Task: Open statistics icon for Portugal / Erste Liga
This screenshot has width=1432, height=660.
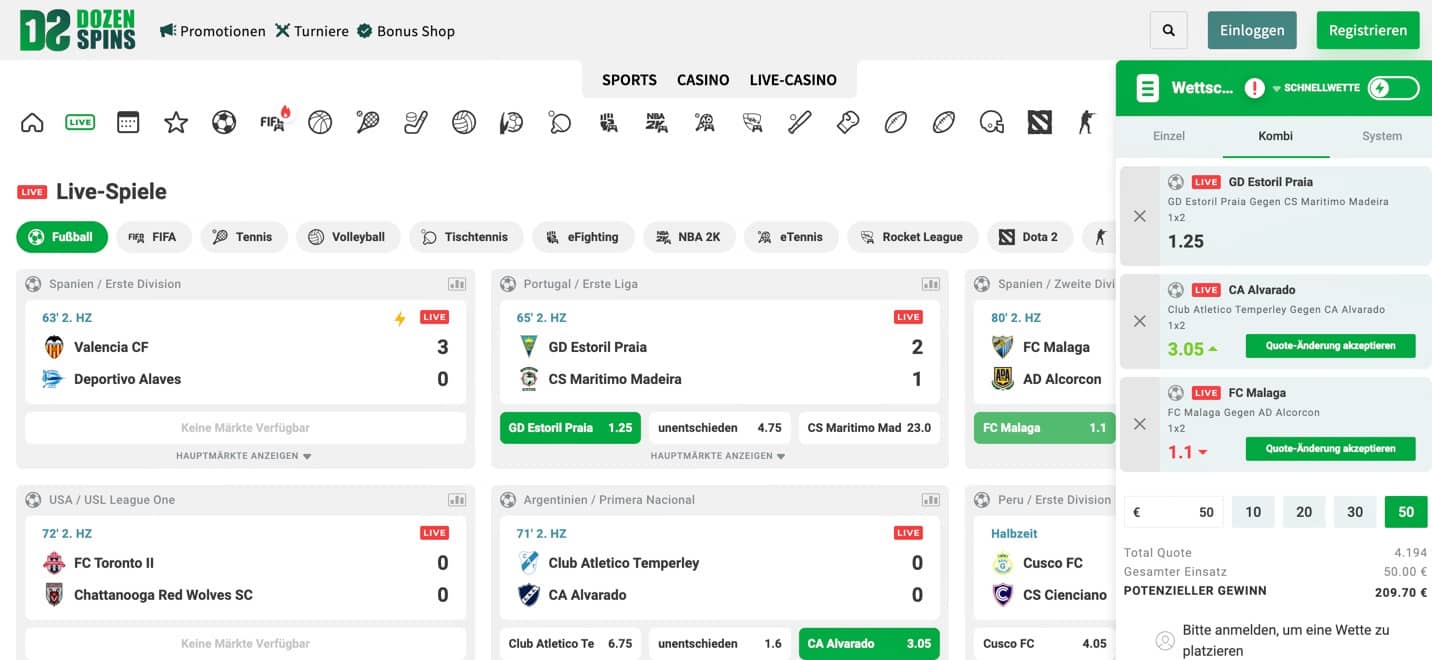Action: click(x=931, y=284)
